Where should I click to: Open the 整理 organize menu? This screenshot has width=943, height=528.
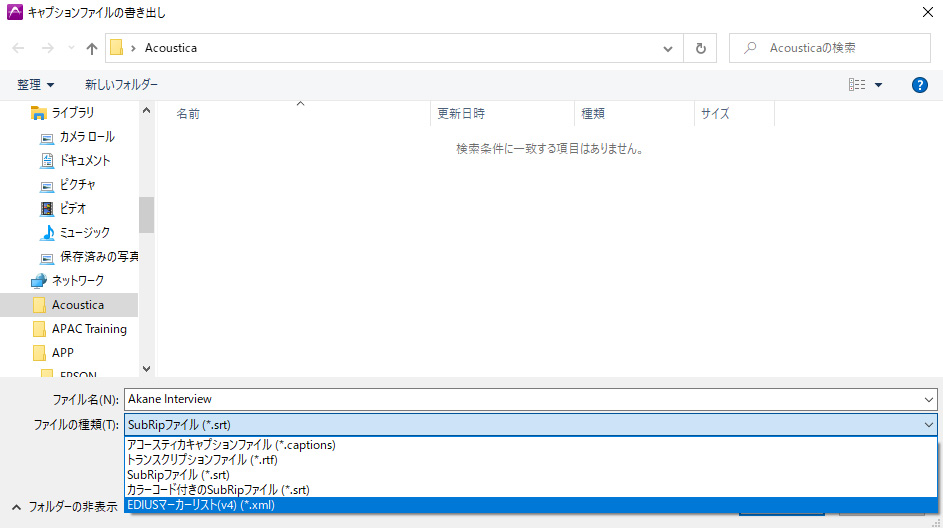click(x=35, y=85)
